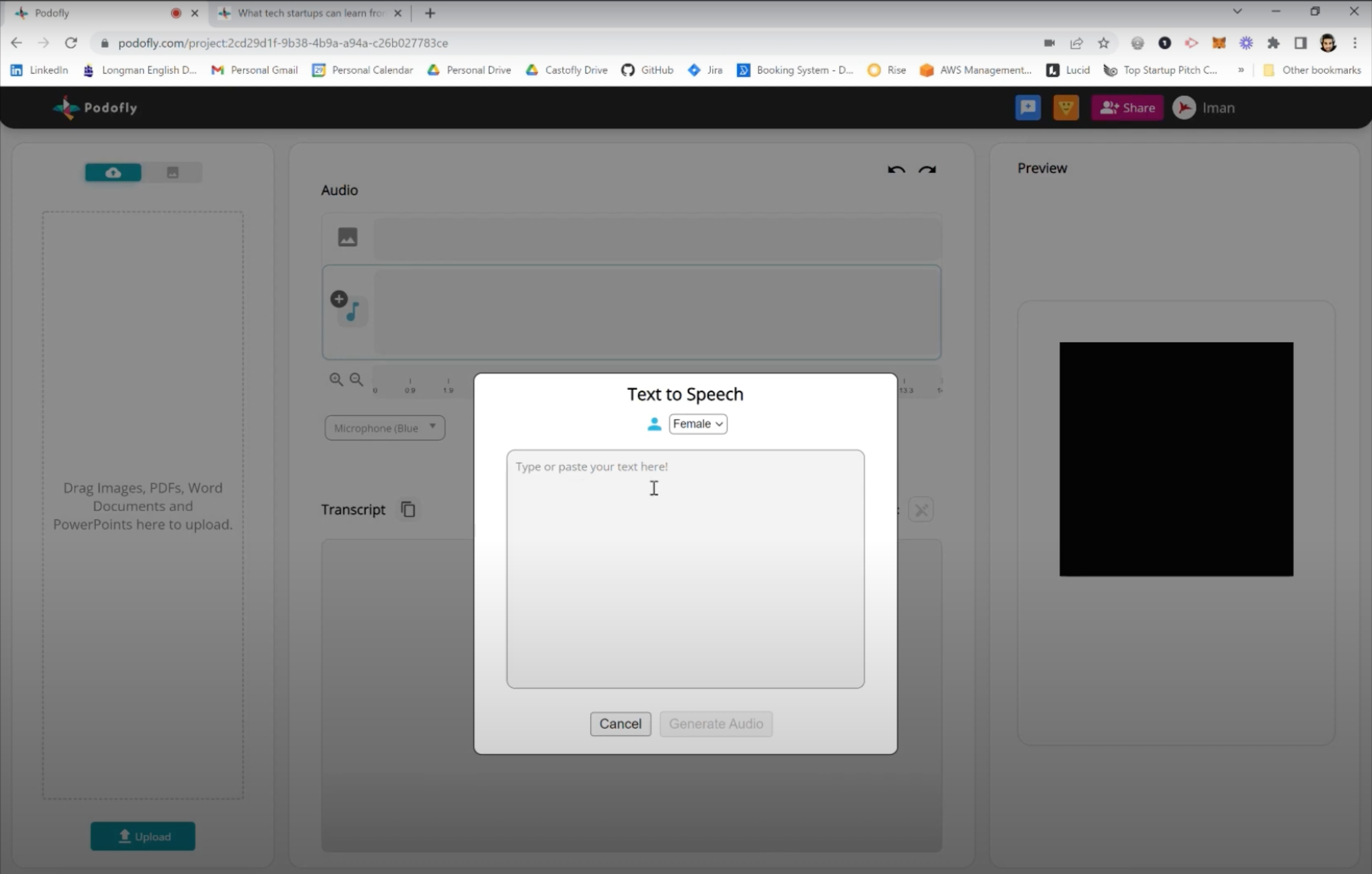
Task: Open the Extensions puzzle icon
Action: click(1273, 43)
